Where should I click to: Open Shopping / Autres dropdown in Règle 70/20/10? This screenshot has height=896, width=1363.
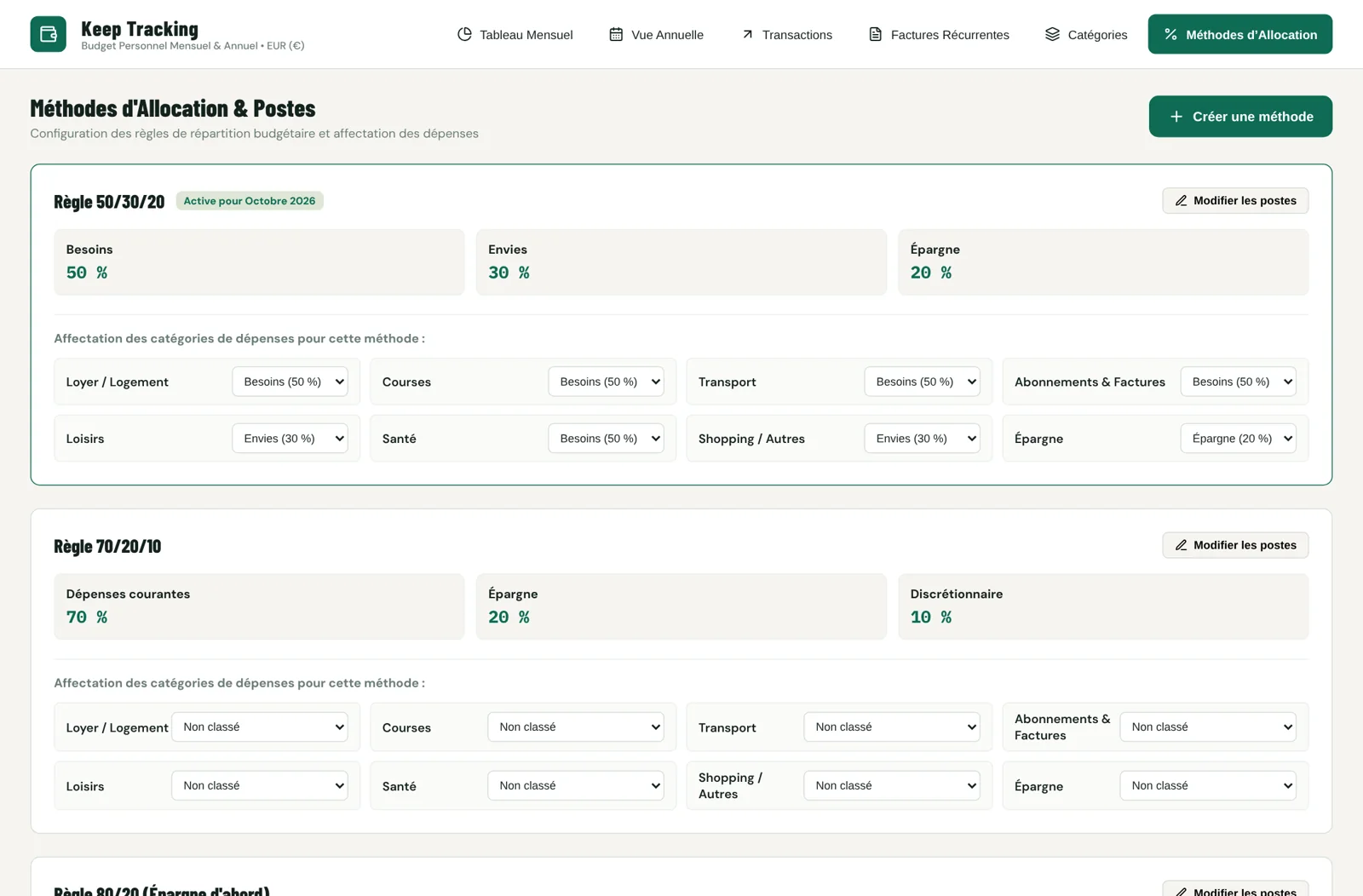click(x=892, y=786)
